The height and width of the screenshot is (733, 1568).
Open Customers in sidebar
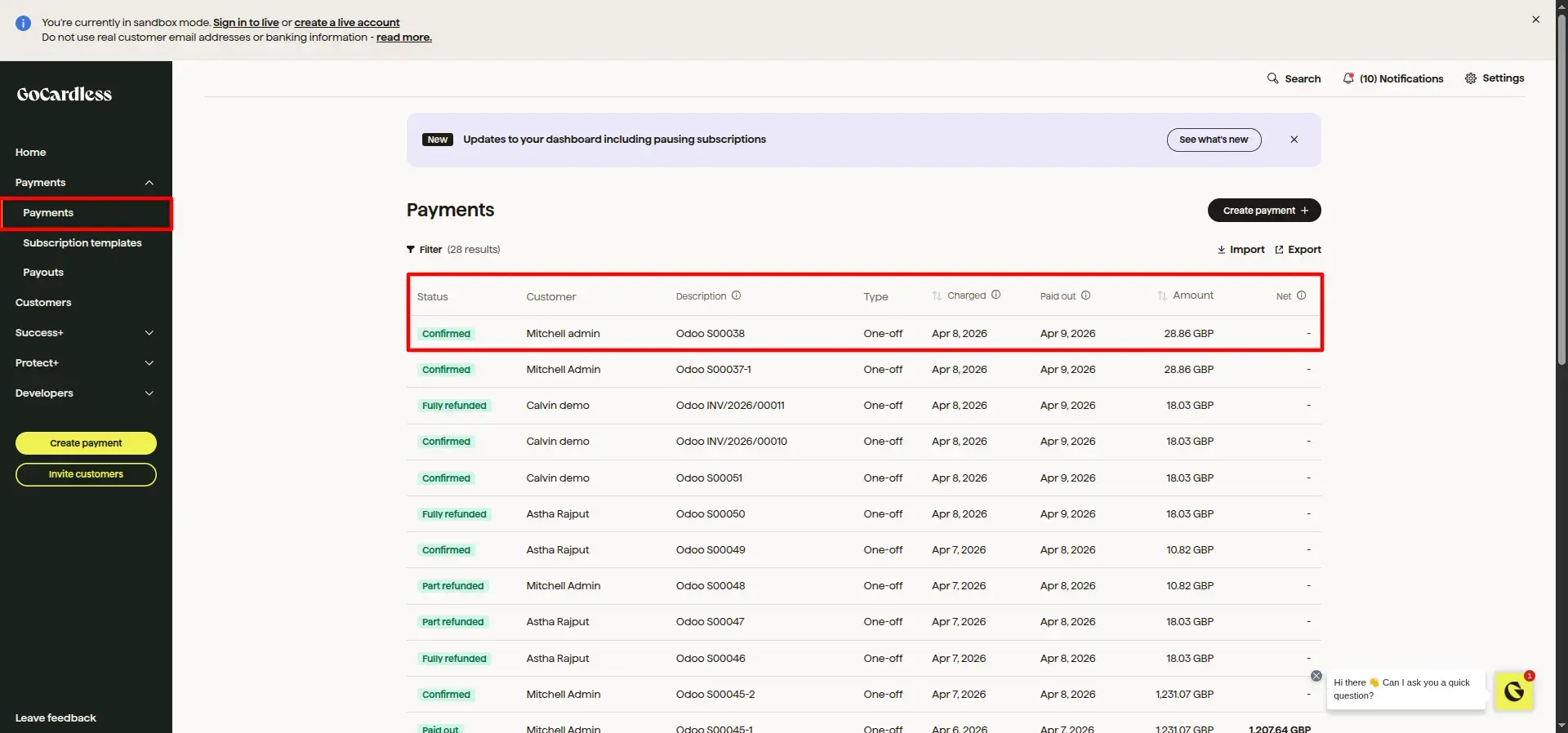pos(43,303)
